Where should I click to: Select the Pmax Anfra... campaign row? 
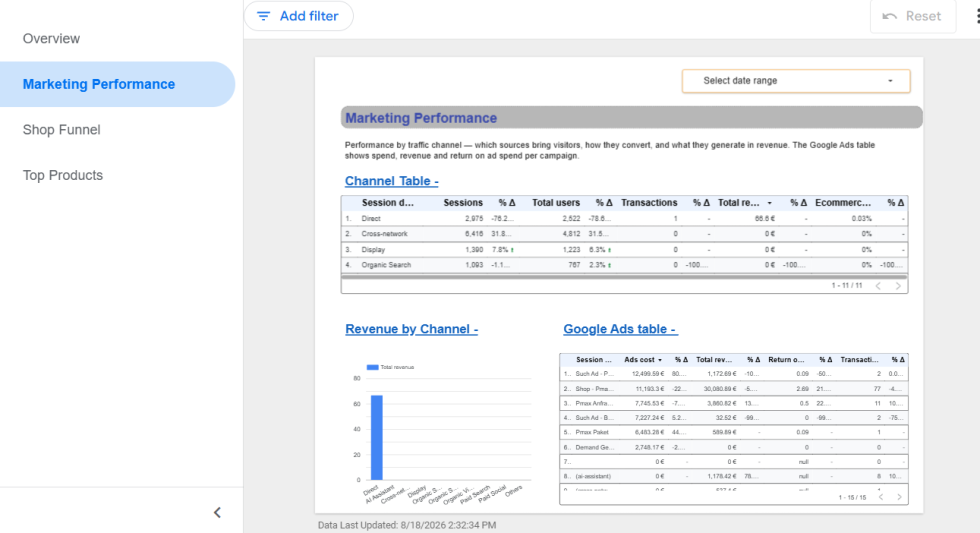pyautogui.click(x=733, y=404)
